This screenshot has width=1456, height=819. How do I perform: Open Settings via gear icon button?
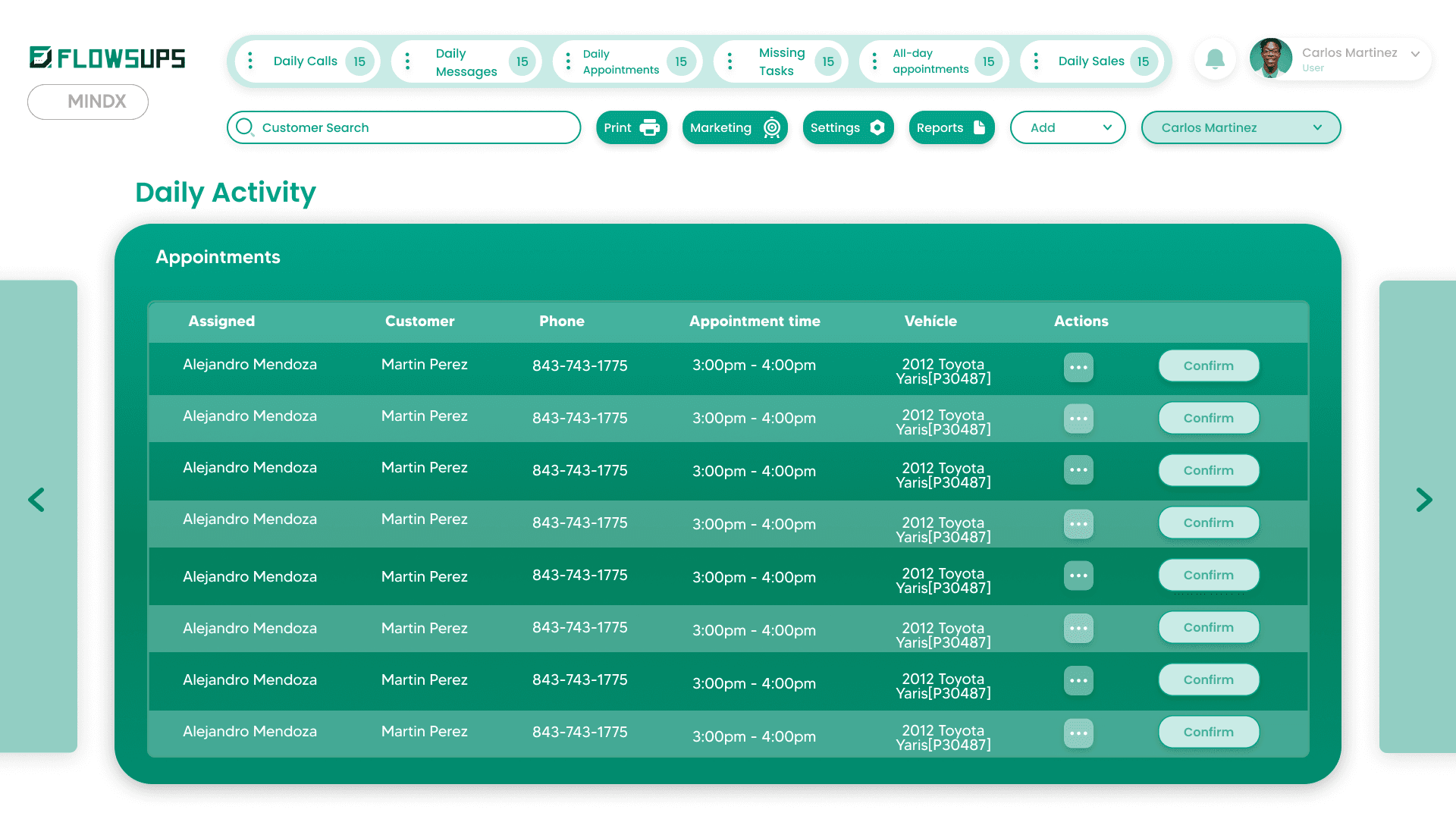[877, 127]
